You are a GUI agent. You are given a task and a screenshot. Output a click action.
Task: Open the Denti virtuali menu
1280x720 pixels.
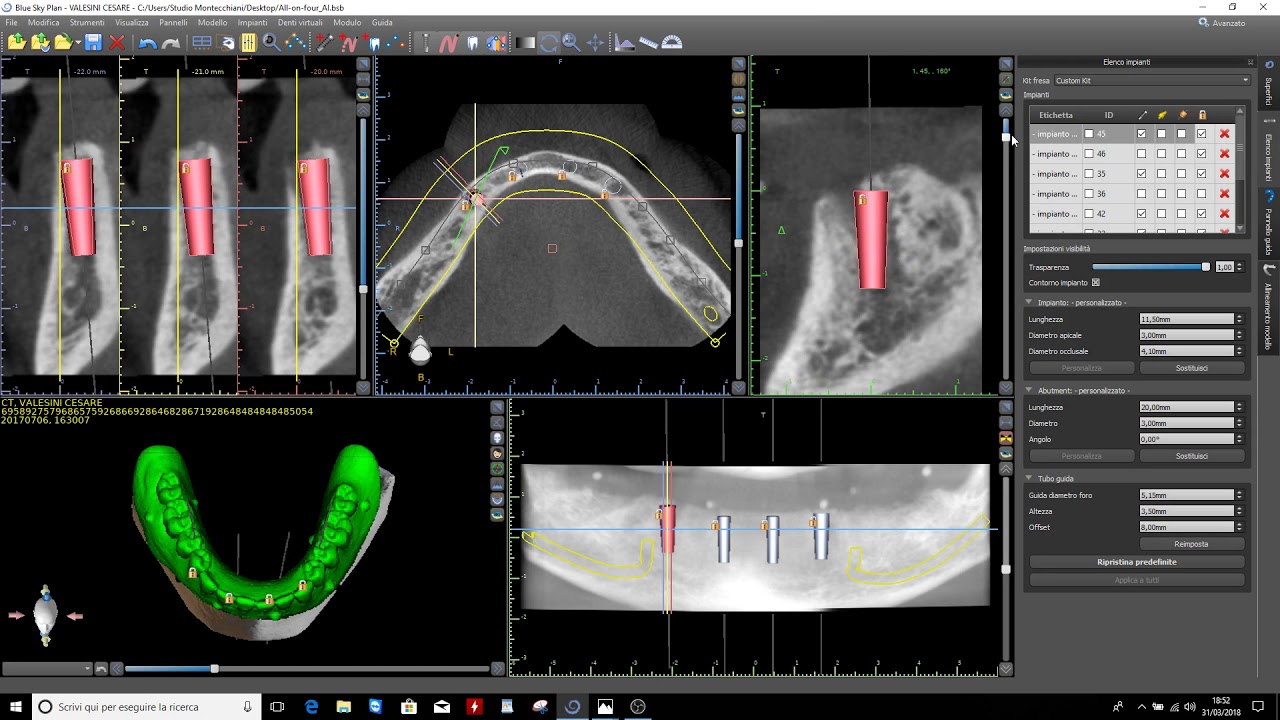tap(300, 22)
